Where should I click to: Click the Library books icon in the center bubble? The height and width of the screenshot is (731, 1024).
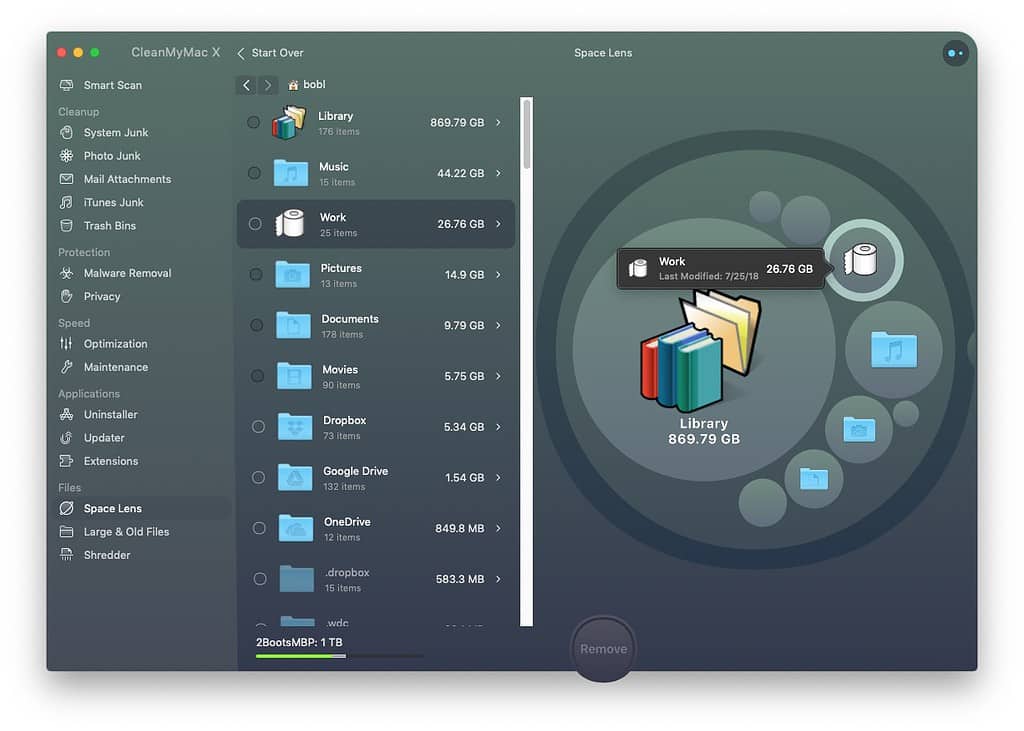(700, 350)
